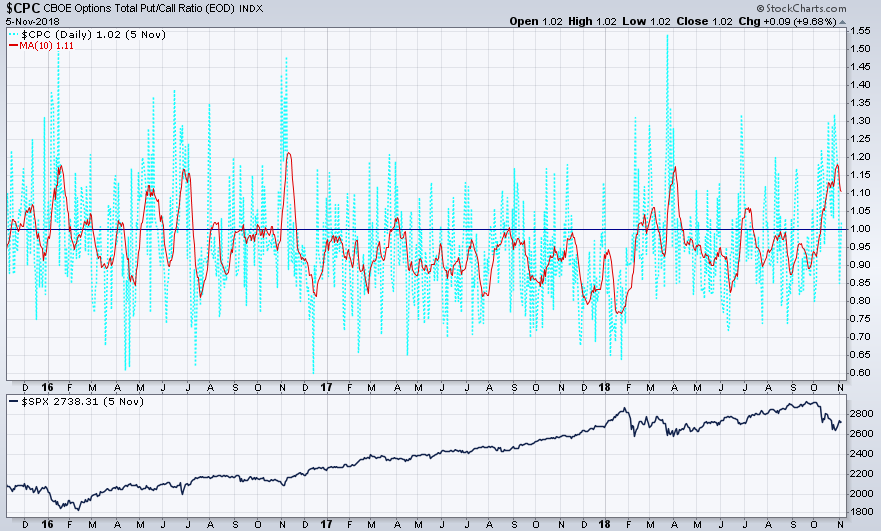Select the "MA(10) 1.11" legend entry
The height and width of the screenshot is (531, 881).
[x=46, y=46]
